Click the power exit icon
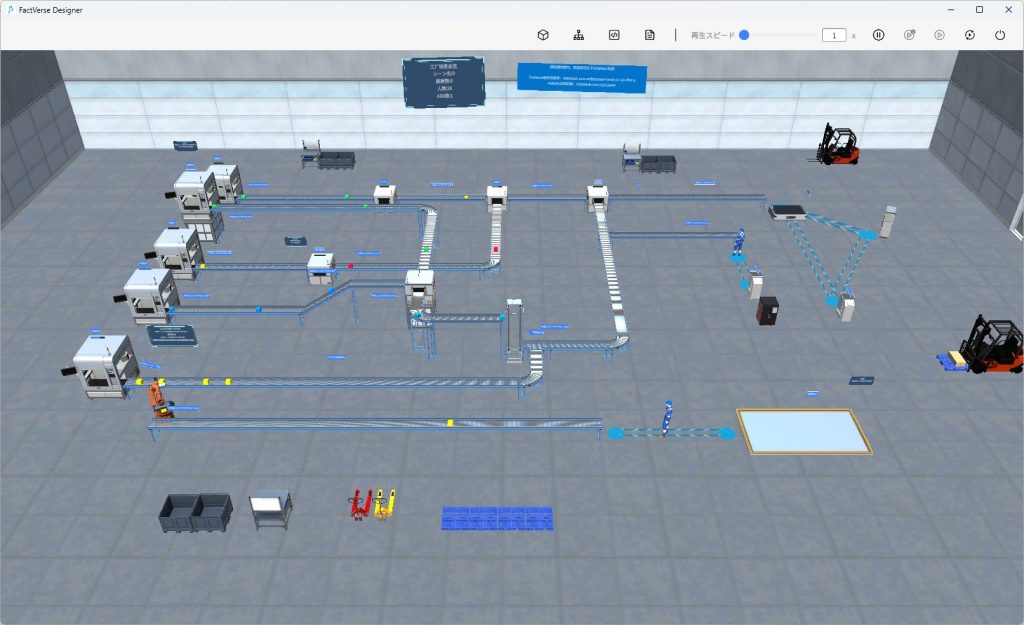 (x=1000, y=35)
